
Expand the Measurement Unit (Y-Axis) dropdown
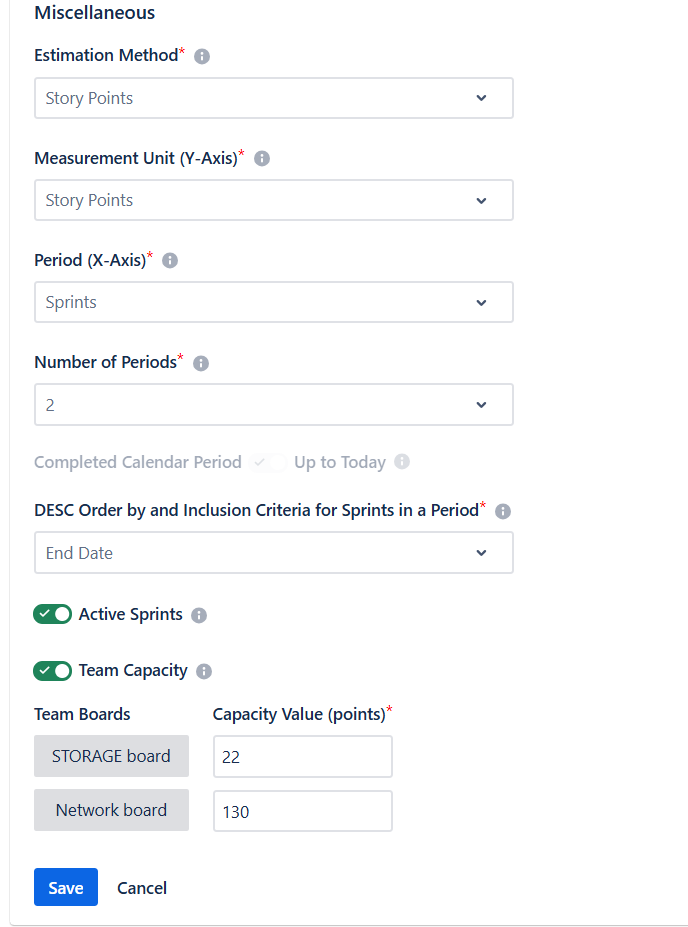pos(273,200)
